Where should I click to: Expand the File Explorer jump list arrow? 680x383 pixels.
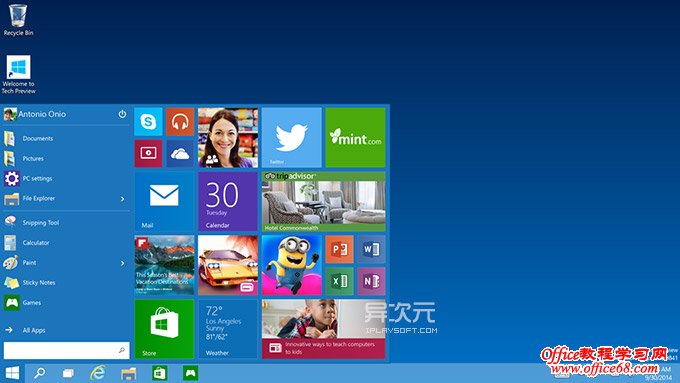click(x=123, y=199)
